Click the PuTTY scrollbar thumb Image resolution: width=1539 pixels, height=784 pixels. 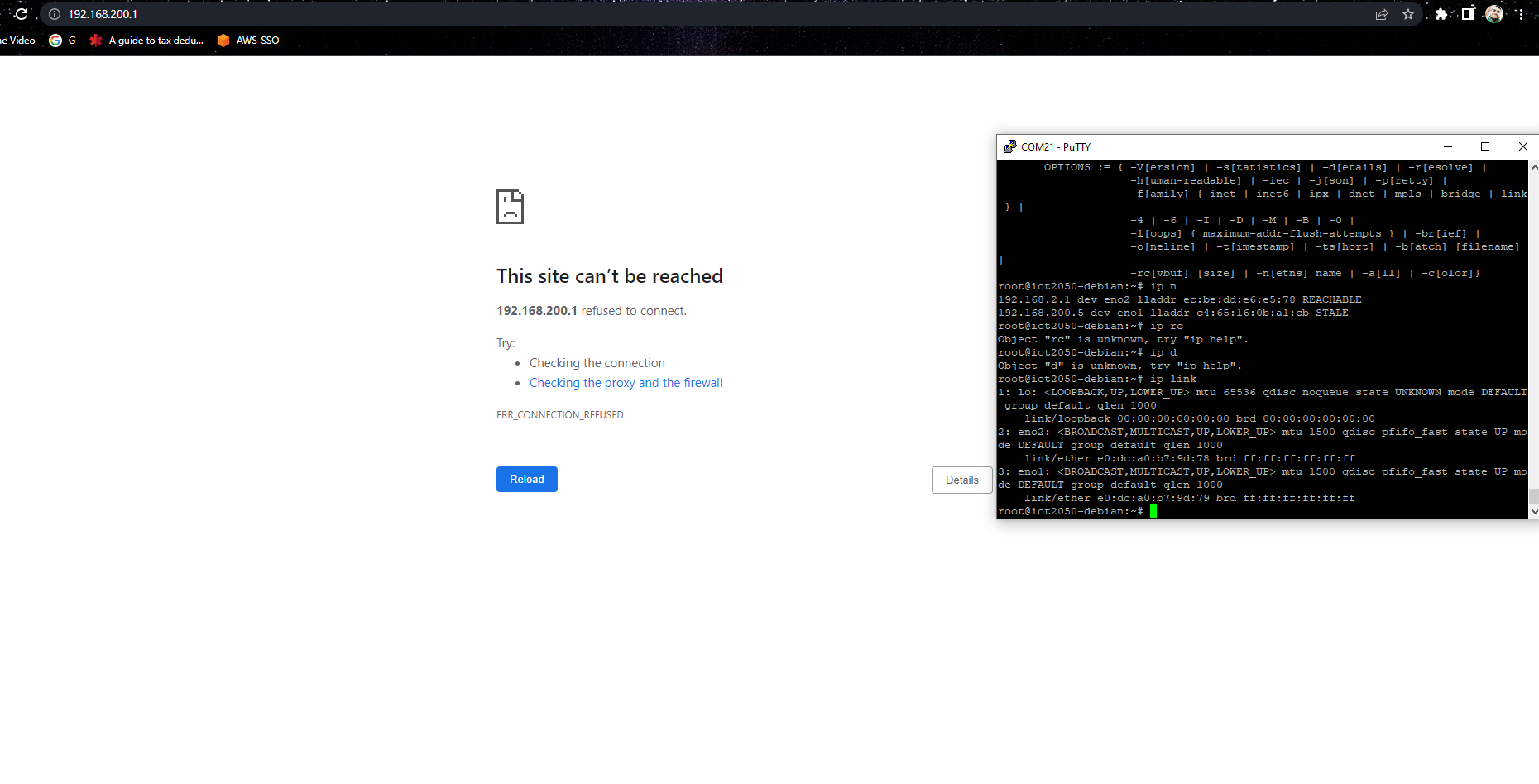click(1534, 496)
